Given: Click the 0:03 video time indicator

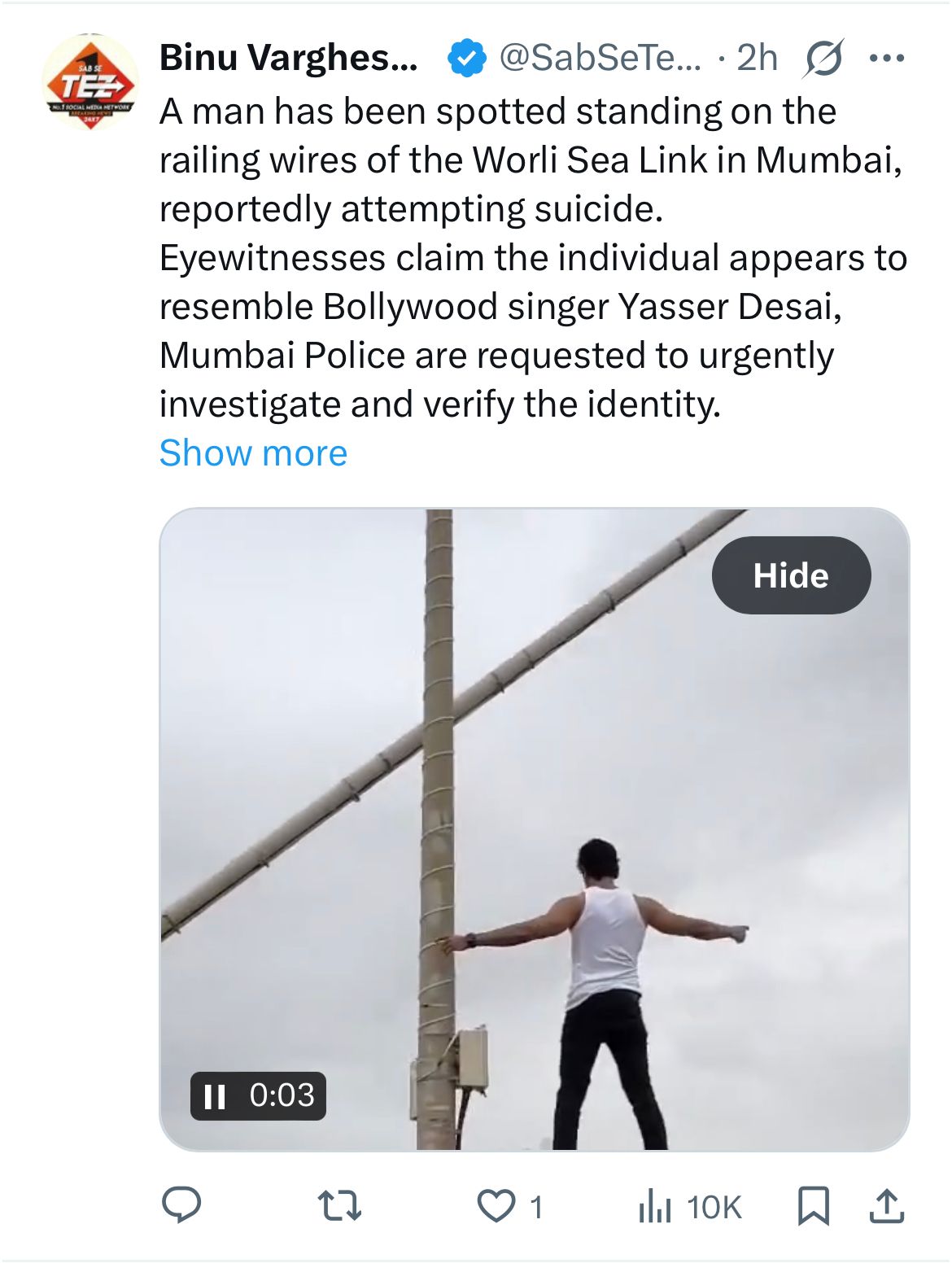Looking at the screenshot, I should coord(282,1095).
